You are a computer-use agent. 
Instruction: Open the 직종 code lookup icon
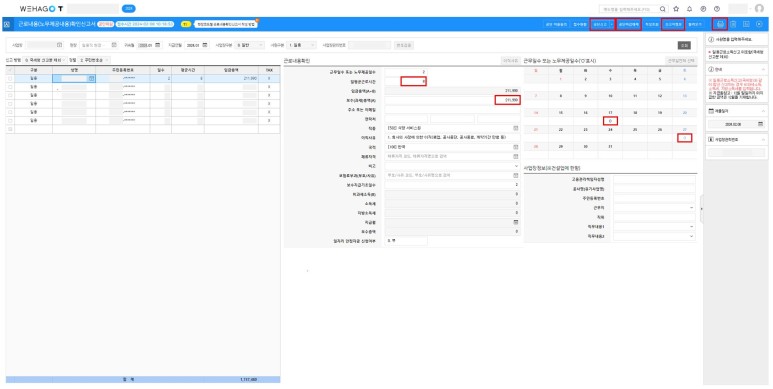[516, 128]
